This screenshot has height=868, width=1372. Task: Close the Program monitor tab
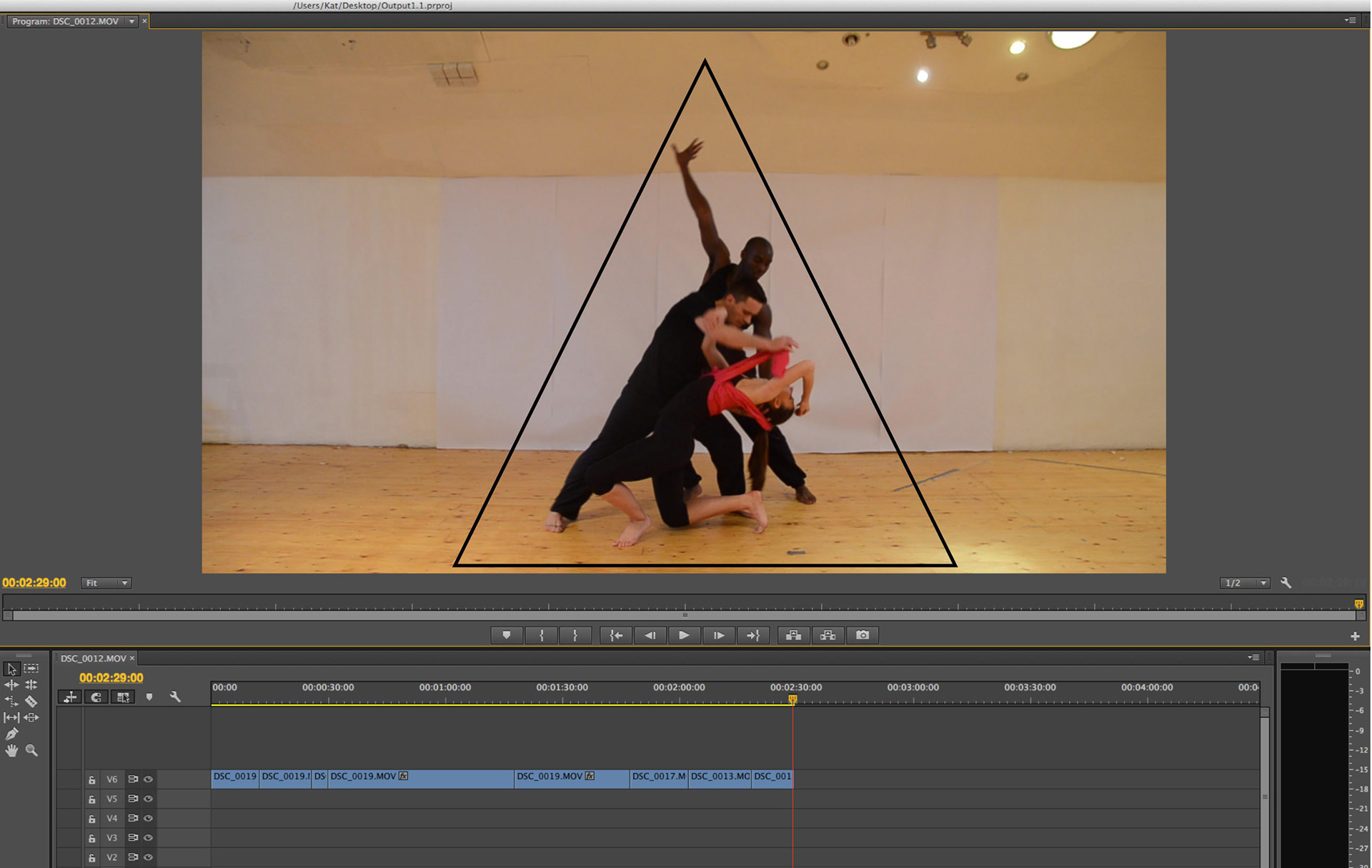click(x=144, y=21)
